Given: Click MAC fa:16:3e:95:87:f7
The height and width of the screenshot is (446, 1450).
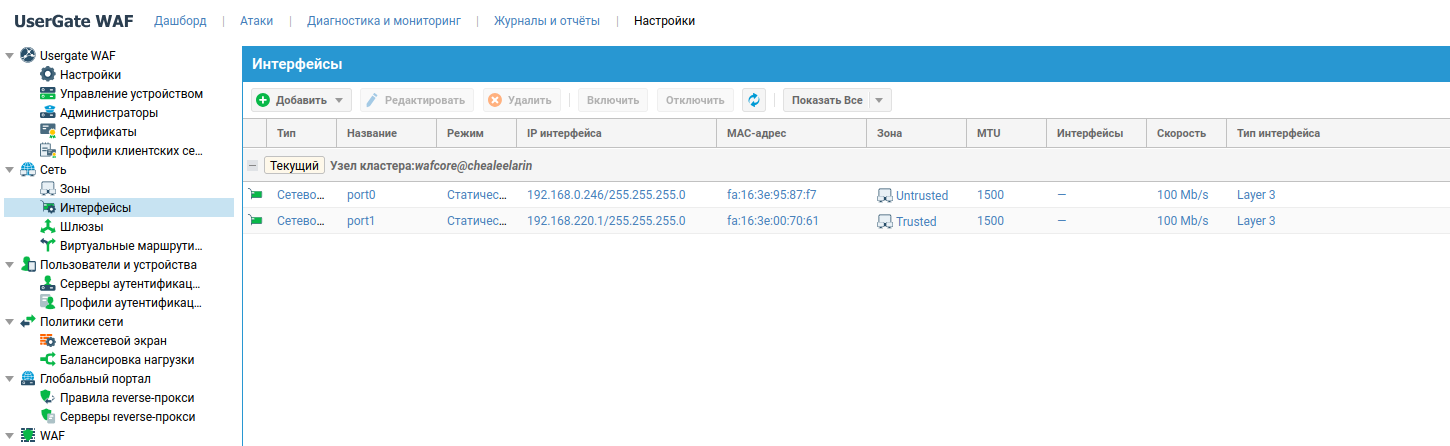Looking at the screenshot, I should click(772, 195).
